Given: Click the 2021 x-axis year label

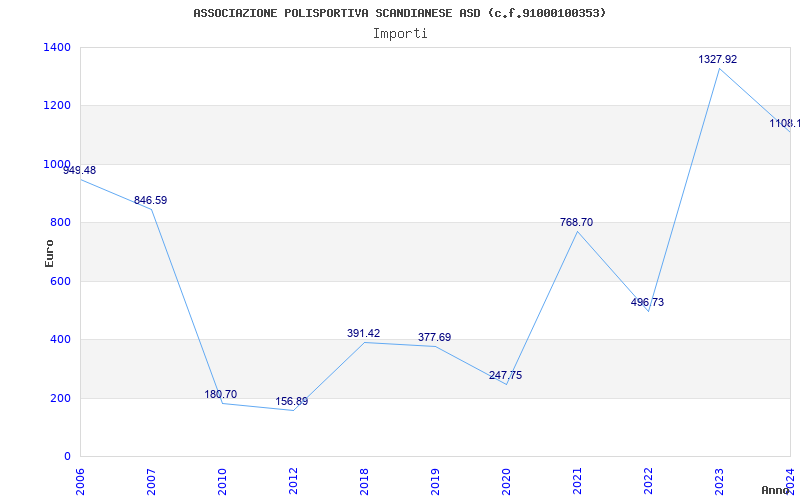Looking at the screenshot, I should coord(577,481).
